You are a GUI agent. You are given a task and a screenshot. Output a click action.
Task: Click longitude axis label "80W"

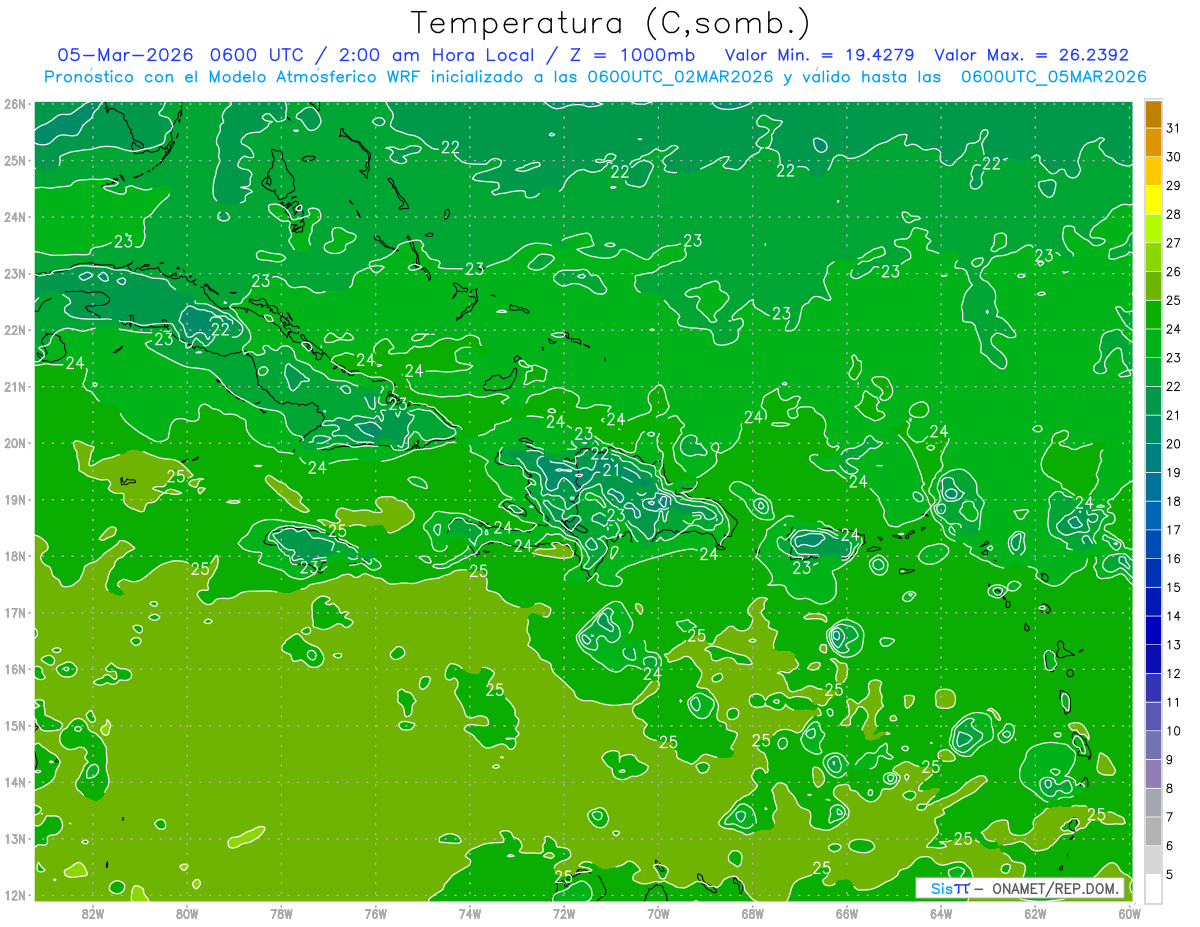click(x=187, y=913)
